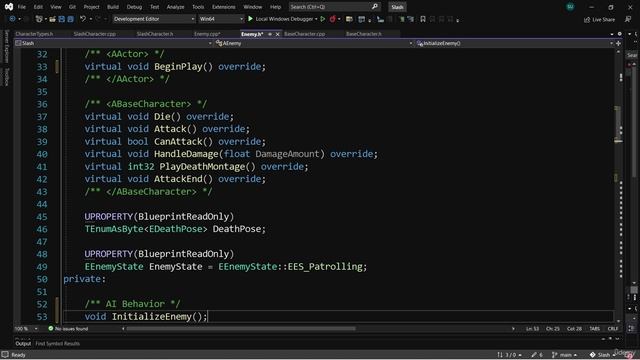Viewport: 640px width, 360px height.
Task: Open the 100 % zoom level dropdown
Action: (26, 329)
